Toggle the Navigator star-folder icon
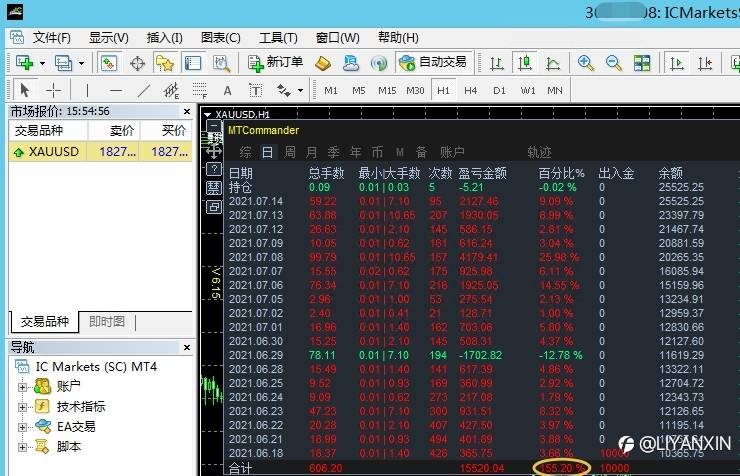The width and height of the screenshot is (740, 476). [165, 63]
